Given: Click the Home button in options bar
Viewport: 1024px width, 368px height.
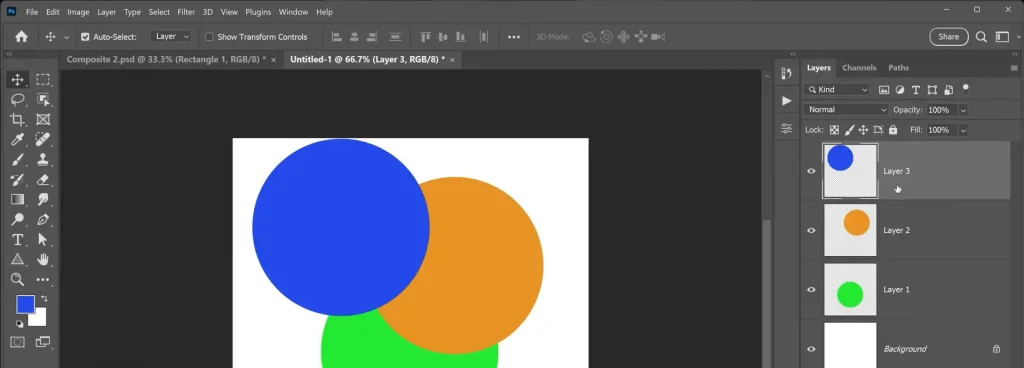Looking at the screenshot, I should pyautogui.click(x=22, y=37).
